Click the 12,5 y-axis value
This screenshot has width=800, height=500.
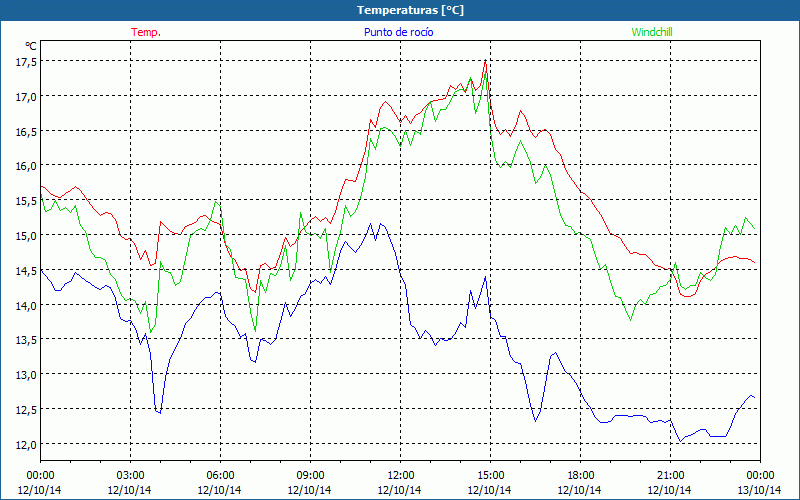pos(26,409)
